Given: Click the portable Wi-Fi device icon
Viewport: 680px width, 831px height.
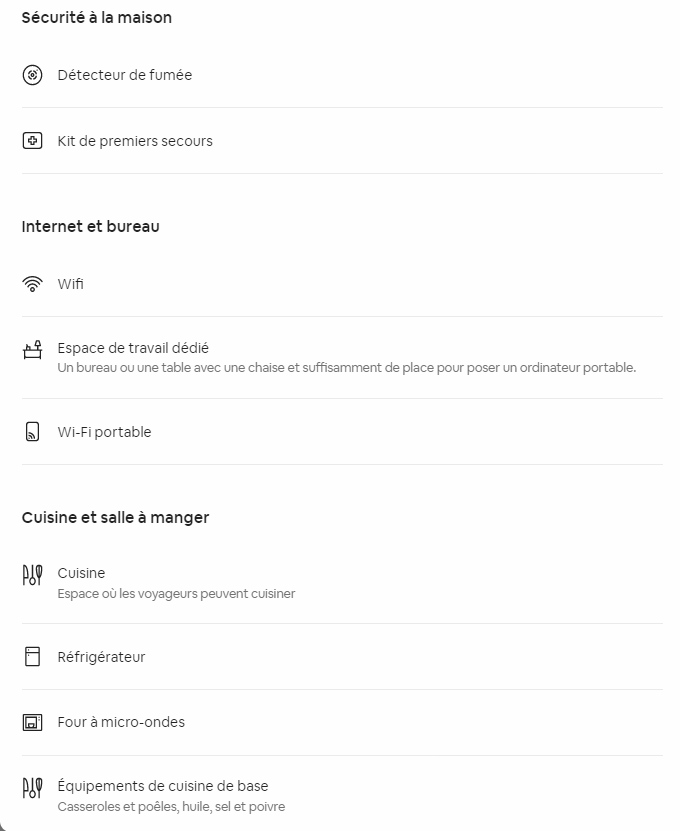Looking at the screenshot, I should coord(32,432).
